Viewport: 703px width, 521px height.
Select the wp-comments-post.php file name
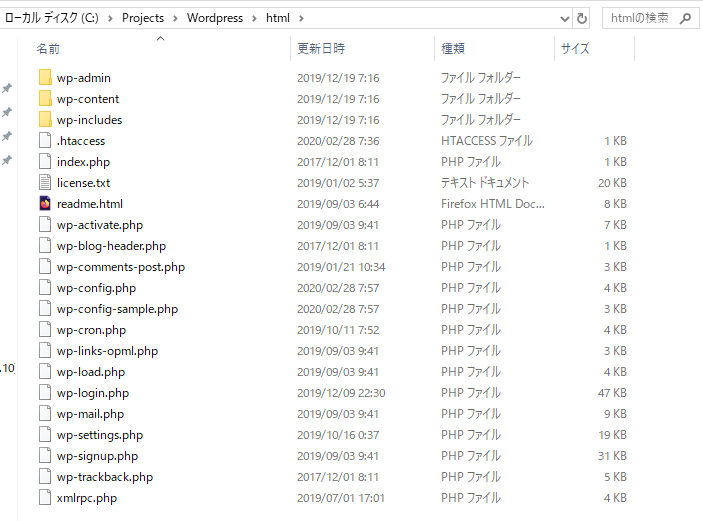tap(121, 267)
